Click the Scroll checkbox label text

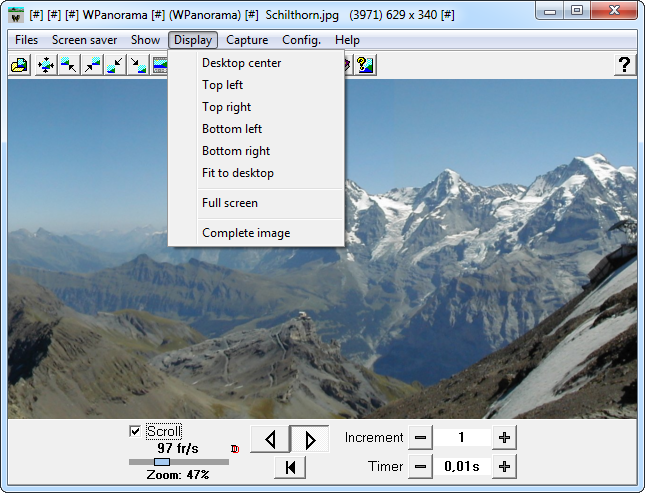(163, 431)
